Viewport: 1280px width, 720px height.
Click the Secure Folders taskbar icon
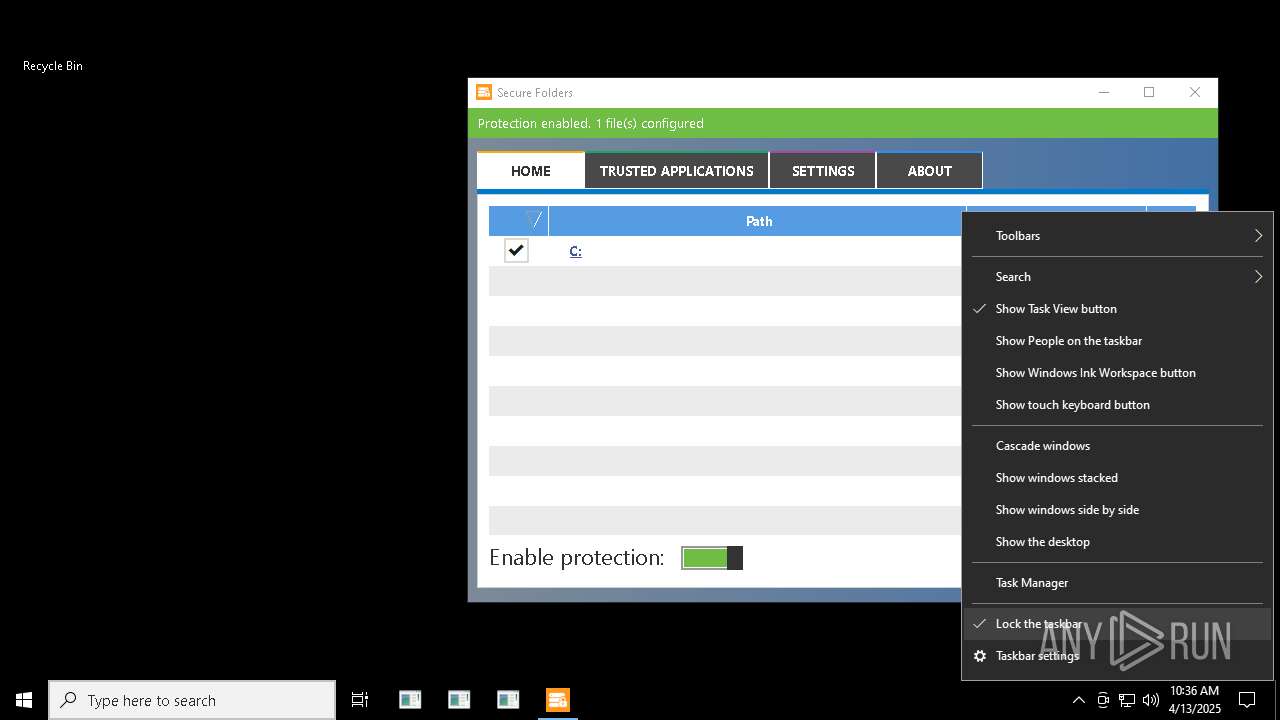tap(558, 700)
